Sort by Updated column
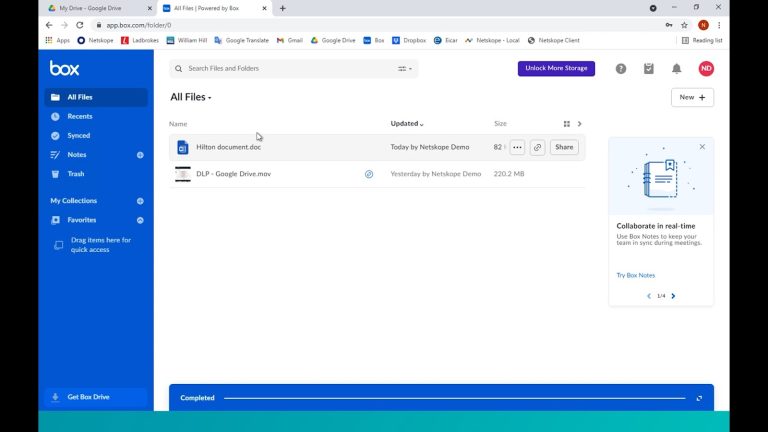Viewport: 768px width, 432px height. (407, 123)
